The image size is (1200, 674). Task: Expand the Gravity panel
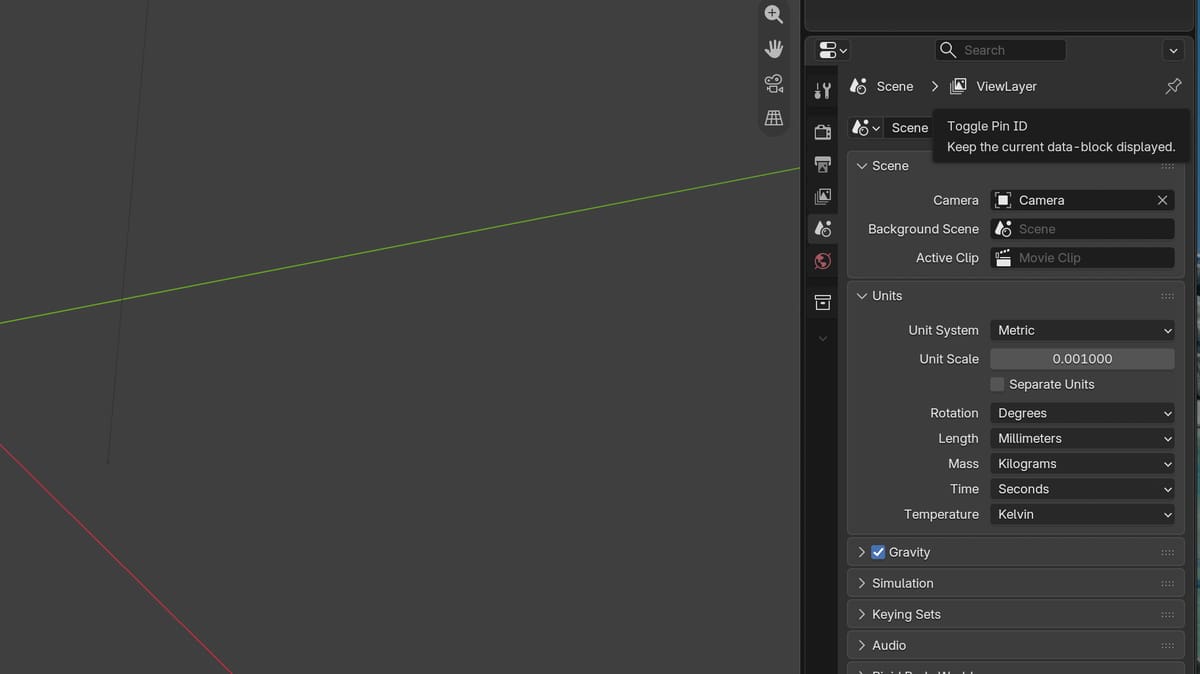pyautogui.click(x=862, y=552)
